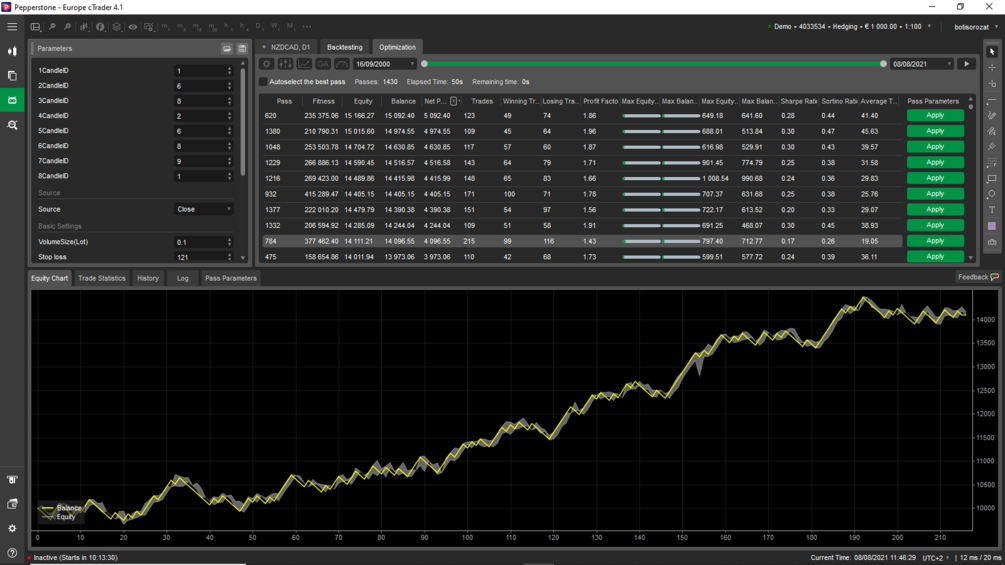1005x565 pixels.
Task: Switch to the Optimization tab
Action: pos(397,47)
